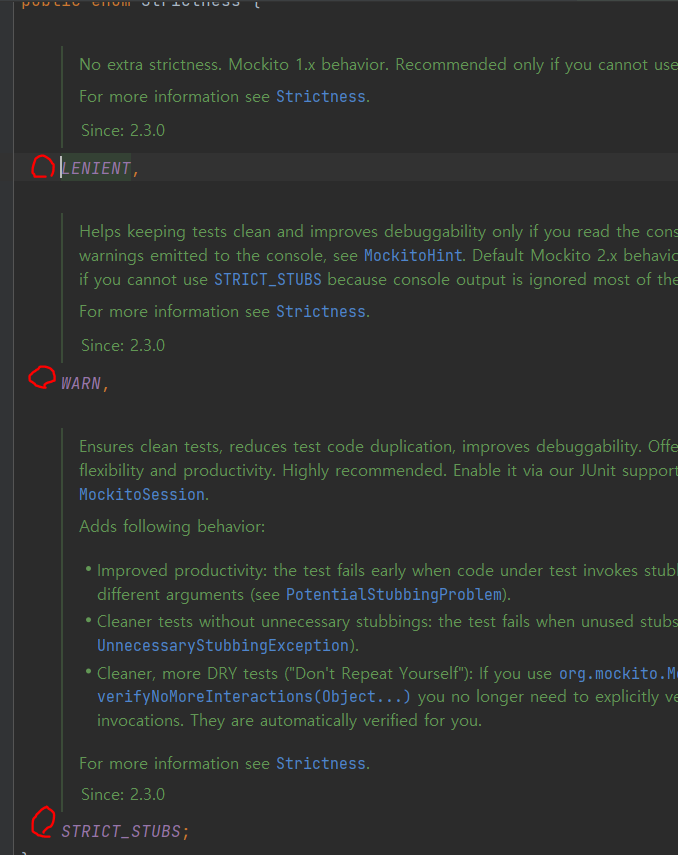Click the 'Since: 2.3.0' text above WARN
Screen dimensions: 678x855
pos(123,345)
